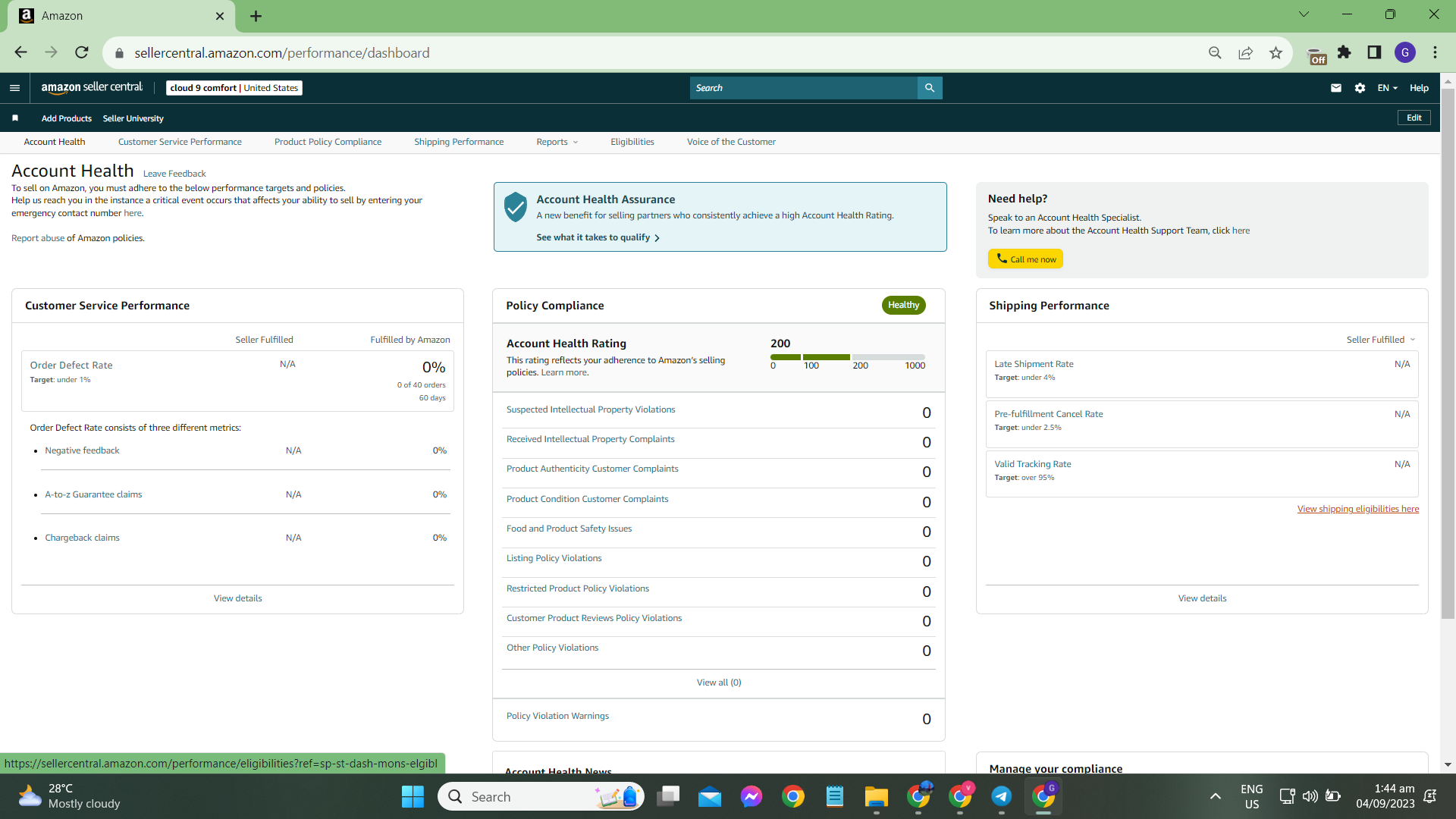The width and height of the screenshot is (1456, 819).
Task: Open the Chargeback claims link
Action: tap(82, 538)
